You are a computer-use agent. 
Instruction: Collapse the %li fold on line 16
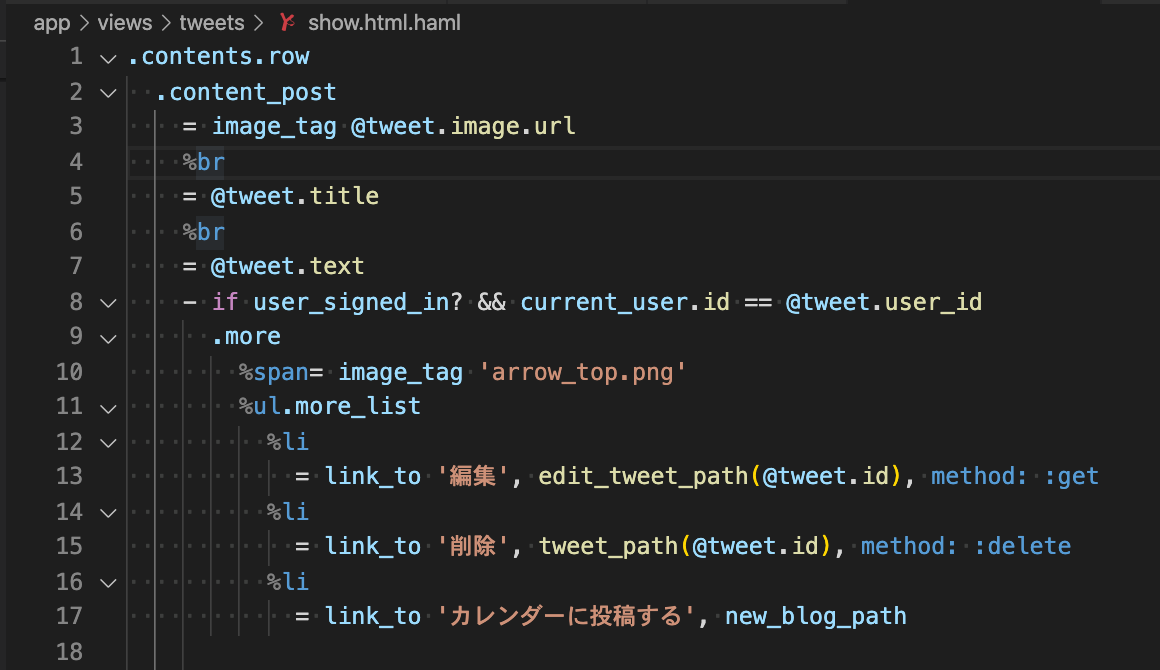[x=108, y=583]
